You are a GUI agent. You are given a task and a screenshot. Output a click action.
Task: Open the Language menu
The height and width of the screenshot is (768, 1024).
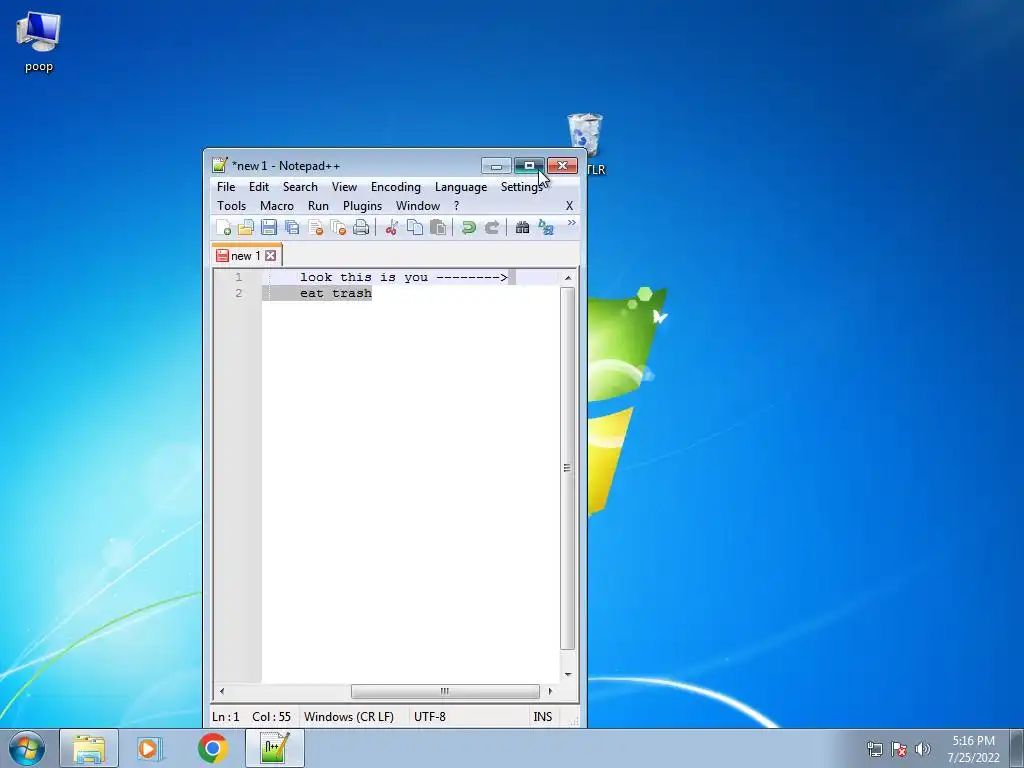pos(461,187)
